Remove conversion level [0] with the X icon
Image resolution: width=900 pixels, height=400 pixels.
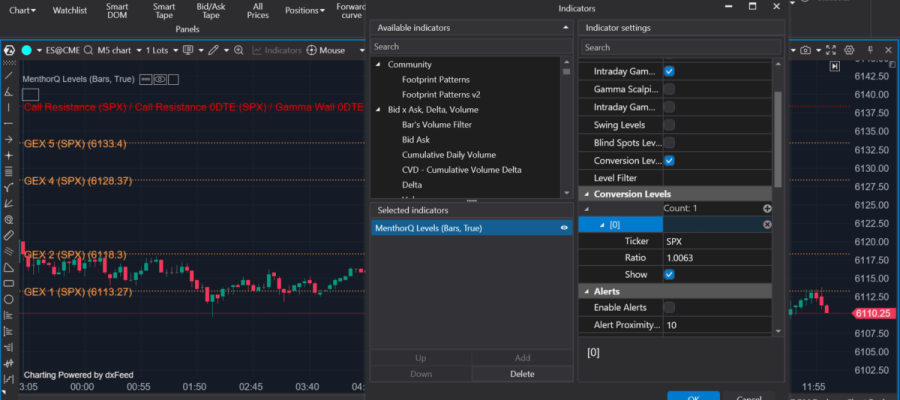point(767,225)
